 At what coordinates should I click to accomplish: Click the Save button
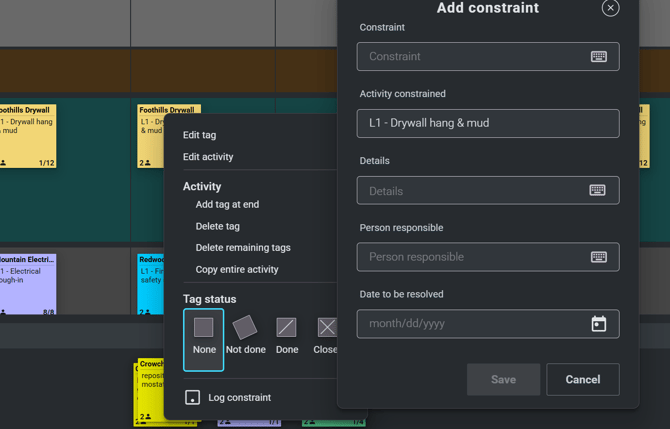click(x=503, y=379)
